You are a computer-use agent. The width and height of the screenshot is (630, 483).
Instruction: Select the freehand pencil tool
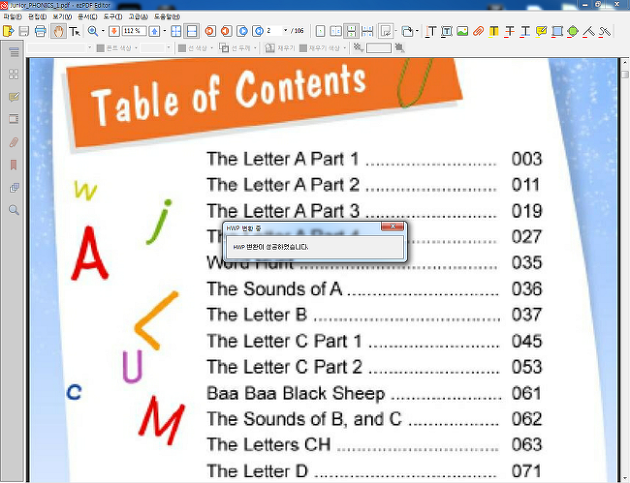[x=605, y=31]
